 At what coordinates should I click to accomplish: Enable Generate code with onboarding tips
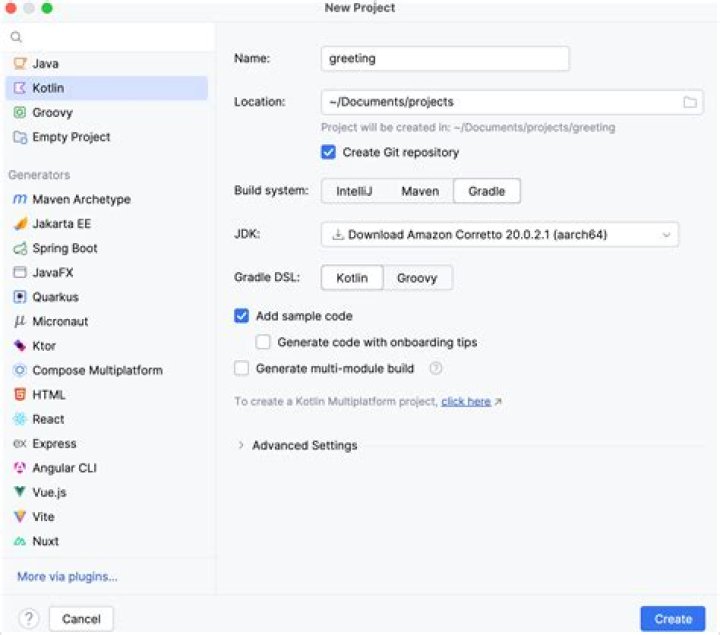tap(263, 342)
